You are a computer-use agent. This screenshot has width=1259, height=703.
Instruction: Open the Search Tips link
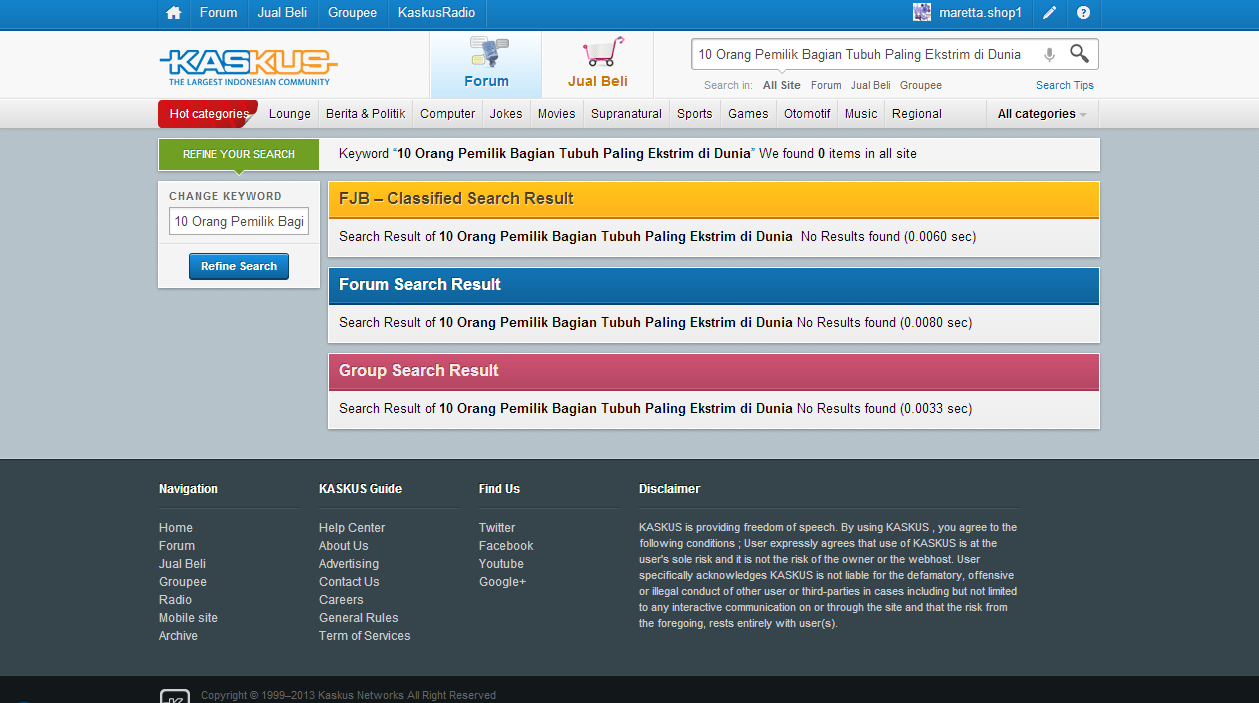pos(1064,86)
